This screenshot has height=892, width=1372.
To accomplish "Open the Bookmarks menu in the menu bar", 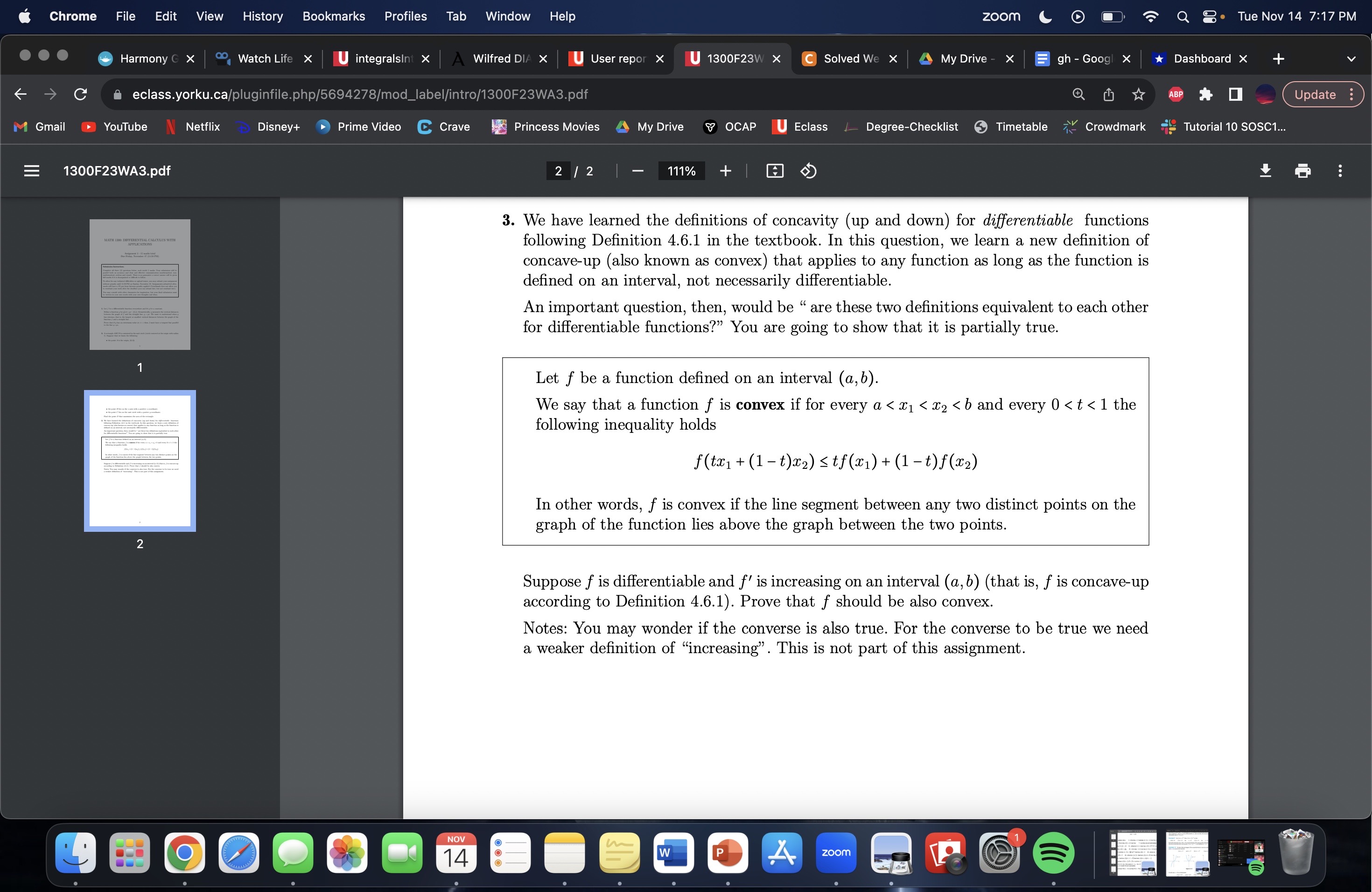I will click(334, 16).
